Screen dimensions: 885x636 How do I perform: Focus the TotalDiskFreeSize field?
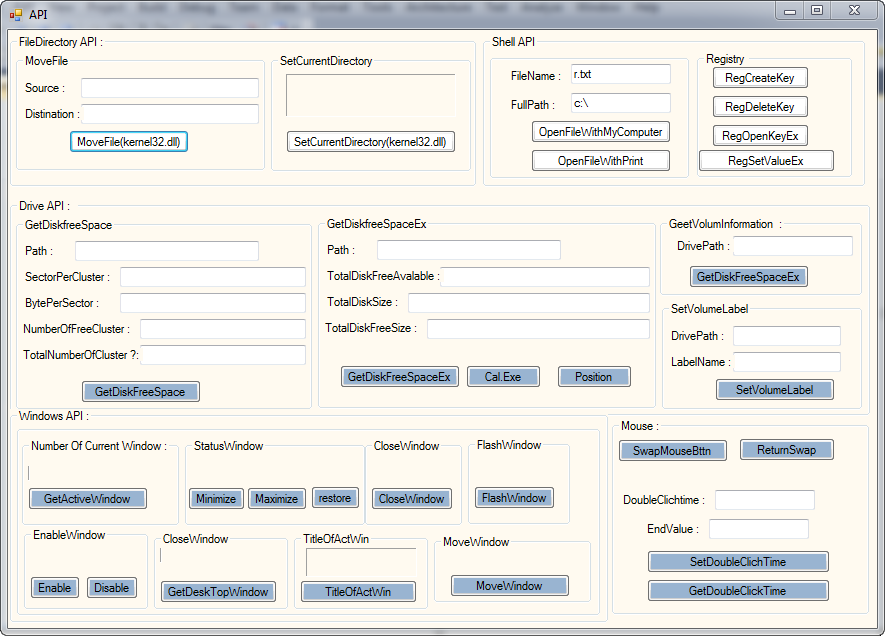click(x=538, y=328)
